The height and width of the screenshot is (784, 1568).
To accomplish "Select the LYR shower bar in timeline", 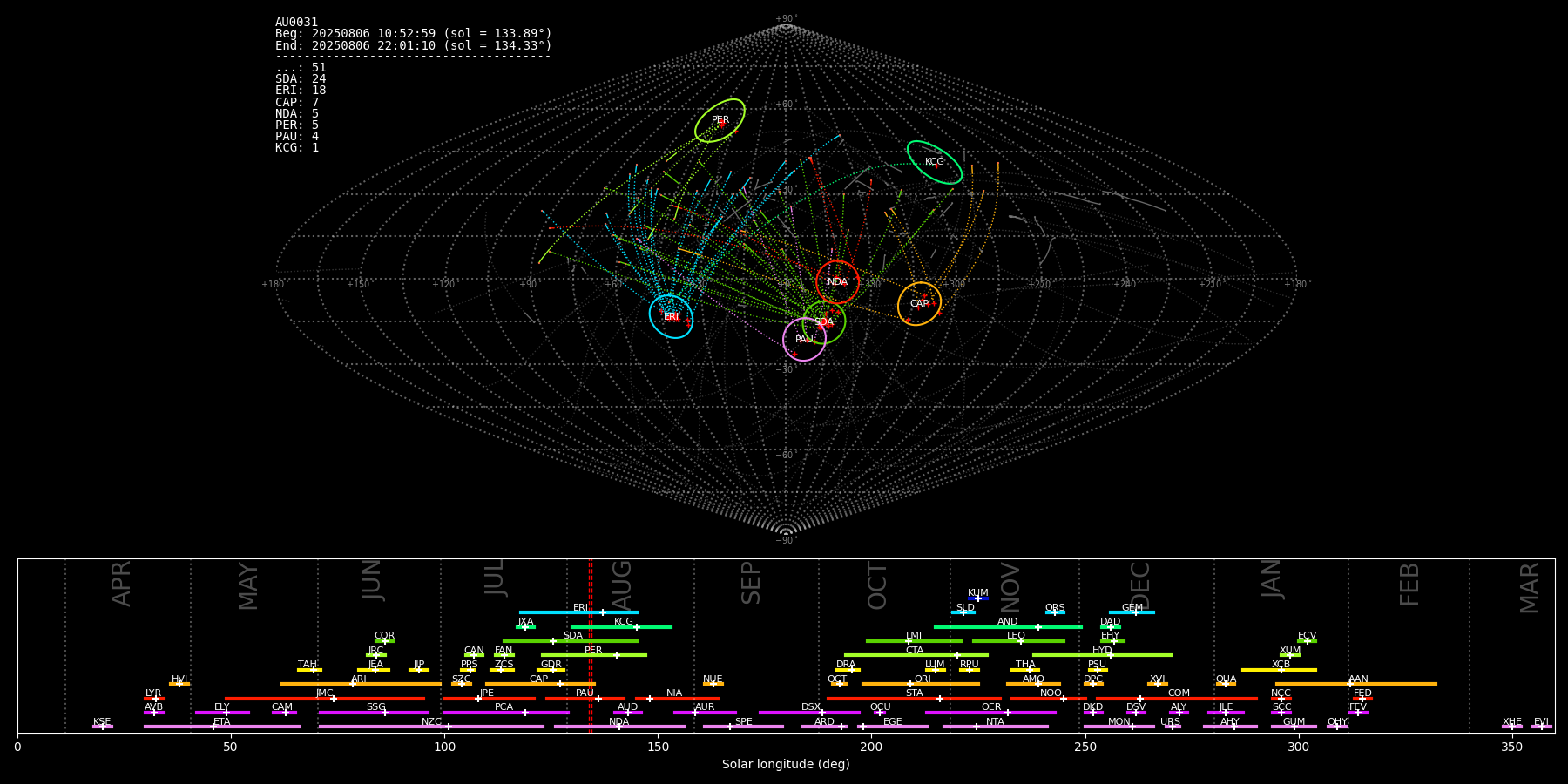I will click(154, 699).
